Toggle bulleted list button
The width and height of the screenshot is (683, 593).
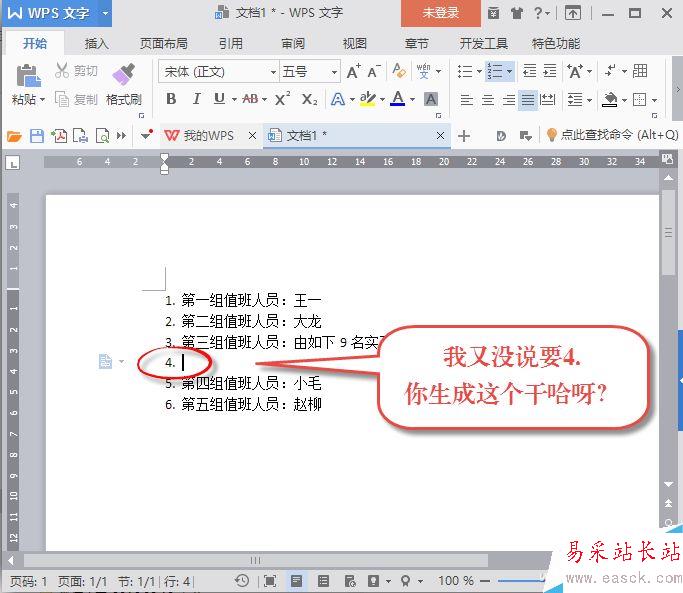pyautogui.click(x=465, y=71)
